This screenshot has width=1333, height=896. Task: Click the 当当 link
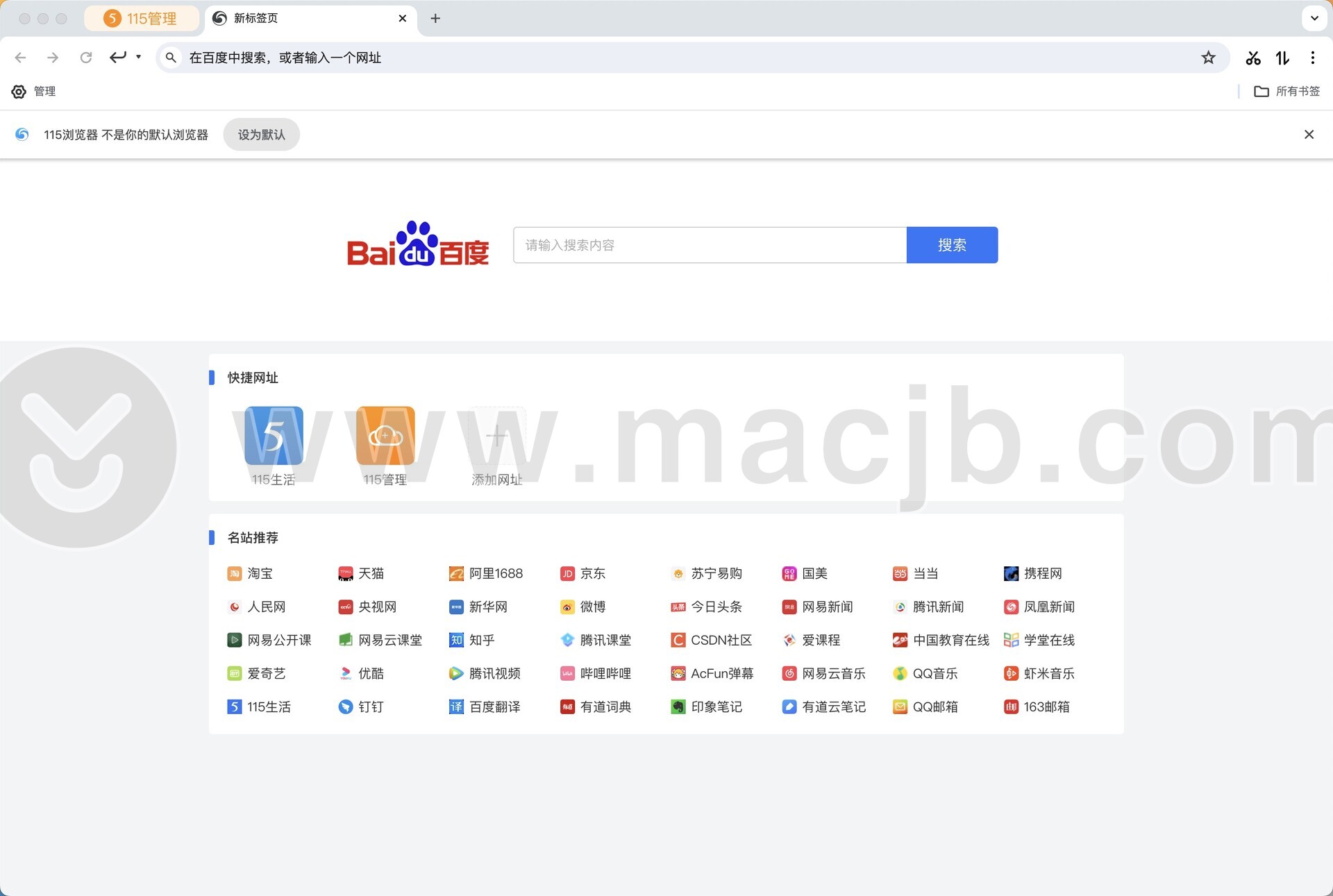pyautogui.click(x=916, y=573)
